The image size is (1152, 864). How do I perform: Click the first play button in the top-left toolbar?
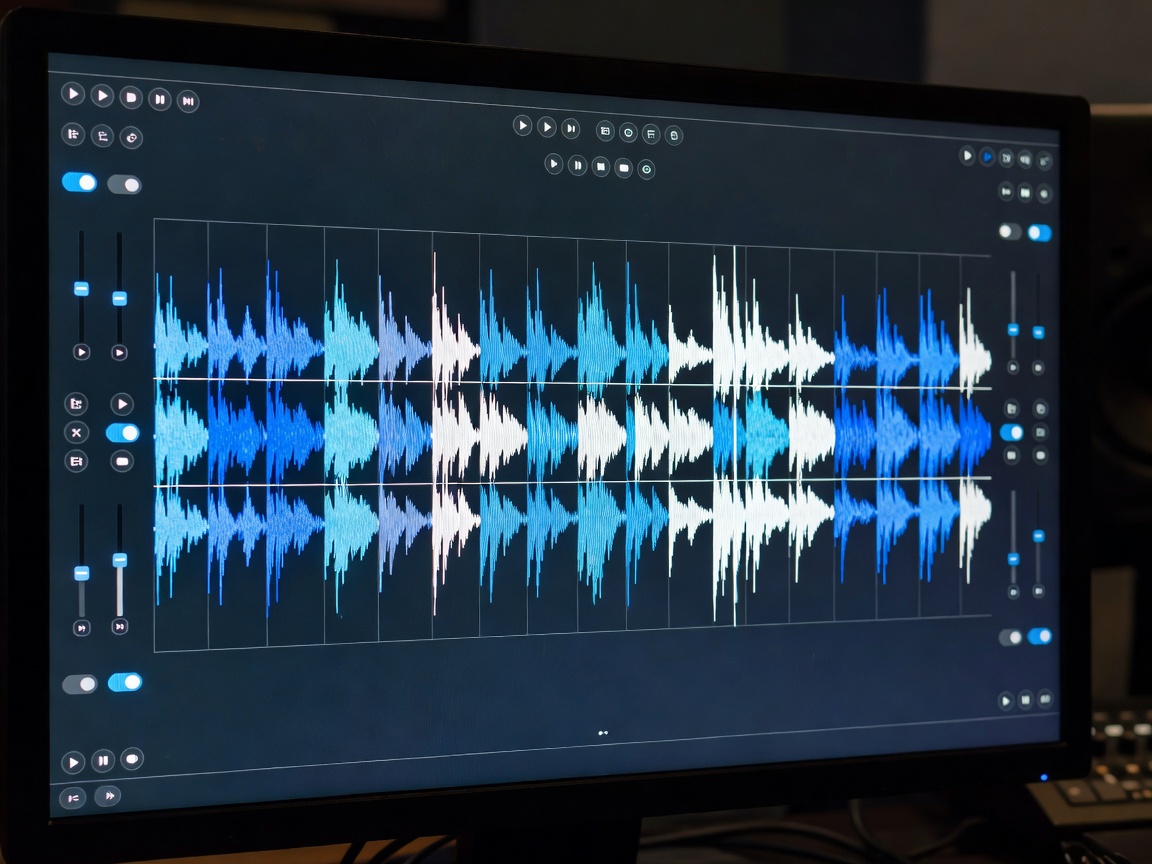click(73, 93)
